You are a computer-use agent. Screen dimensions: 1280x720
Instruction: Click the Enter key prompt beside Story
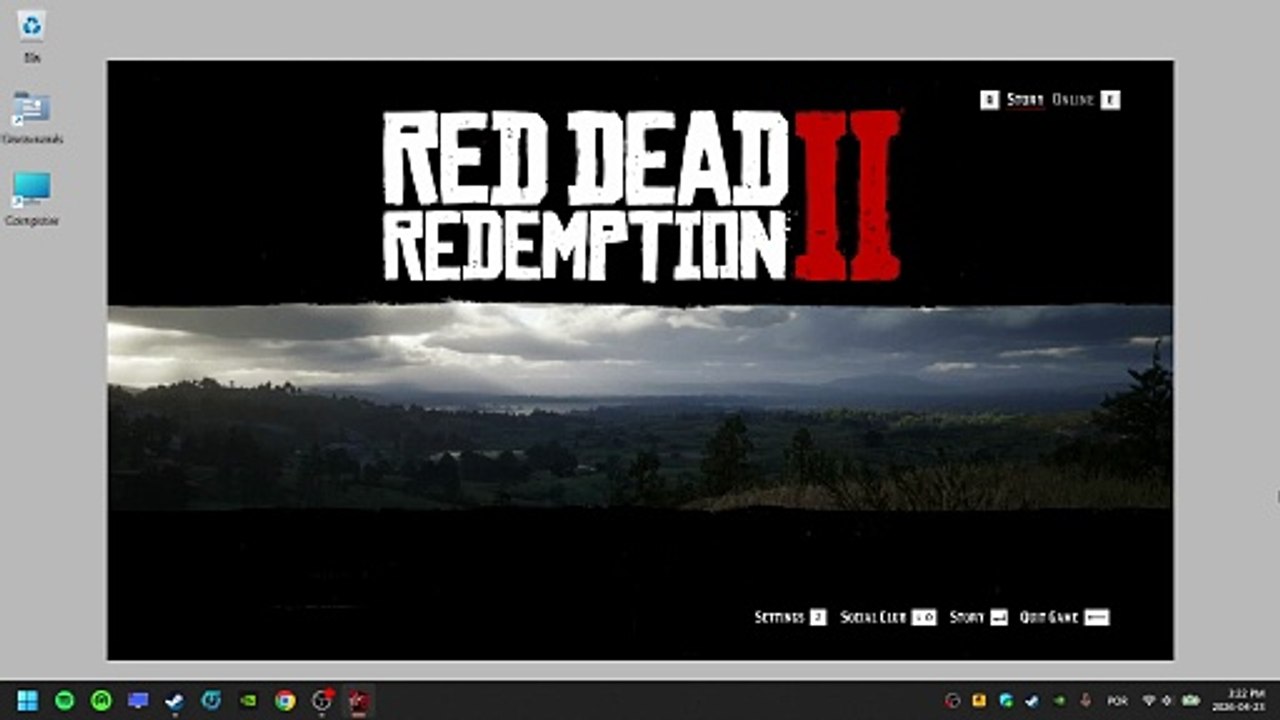pyautogui.click(x=999, y=618)
